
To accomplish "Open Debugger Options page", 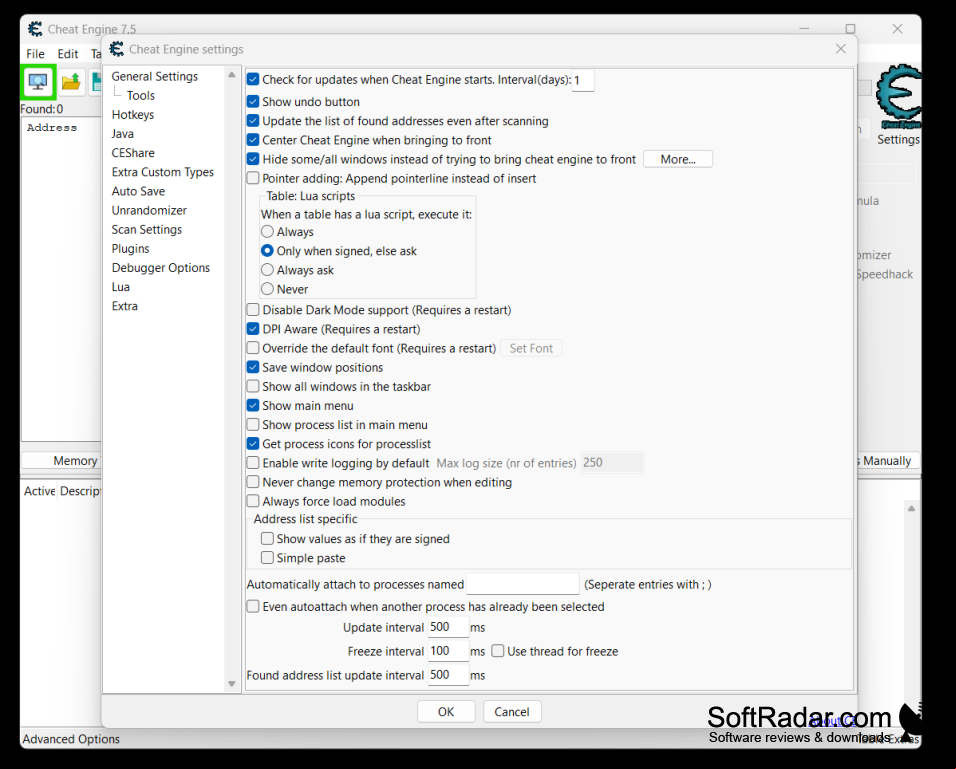I will pyautogui.click(x=161, y=268).
